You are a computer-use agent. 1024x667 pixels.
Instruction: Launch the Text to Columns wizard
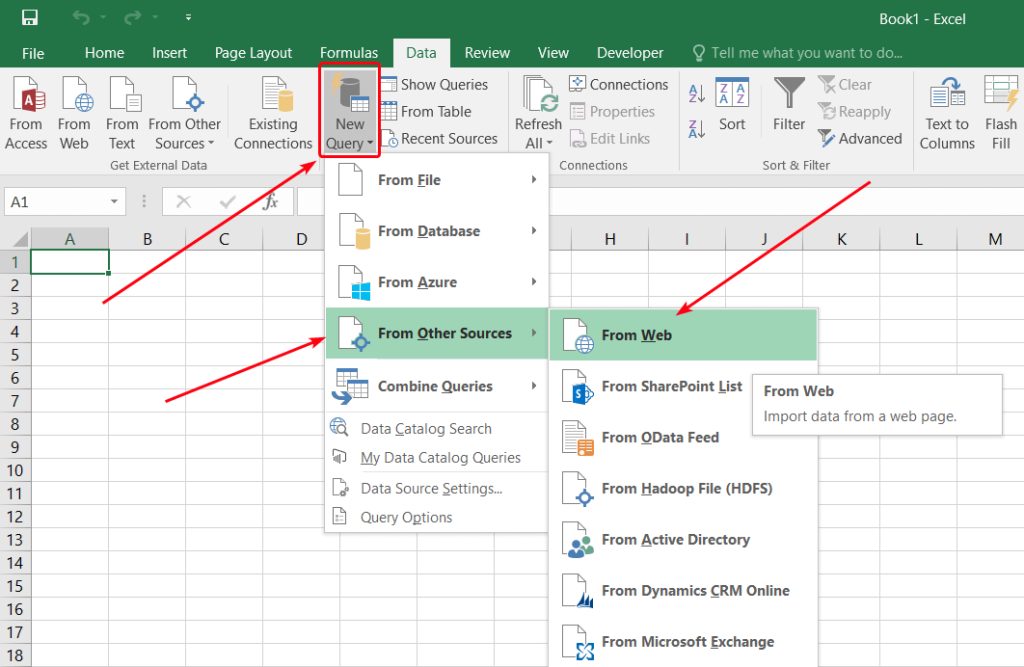(946, 110)
